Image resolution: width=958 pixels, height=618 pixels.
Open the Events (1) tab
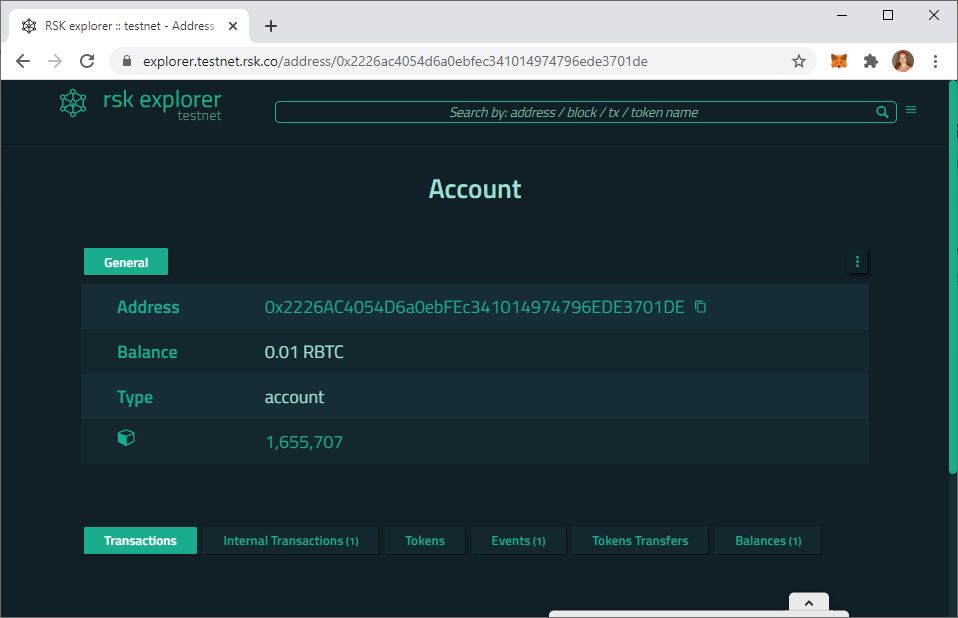tap(518, 540)
